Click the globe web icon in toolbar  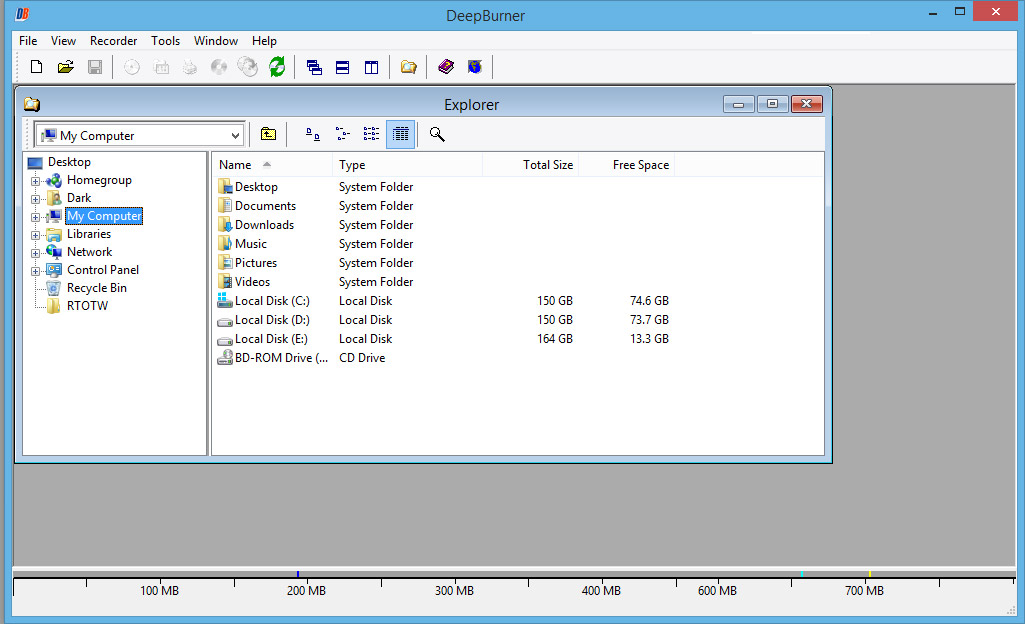point(475,67)
